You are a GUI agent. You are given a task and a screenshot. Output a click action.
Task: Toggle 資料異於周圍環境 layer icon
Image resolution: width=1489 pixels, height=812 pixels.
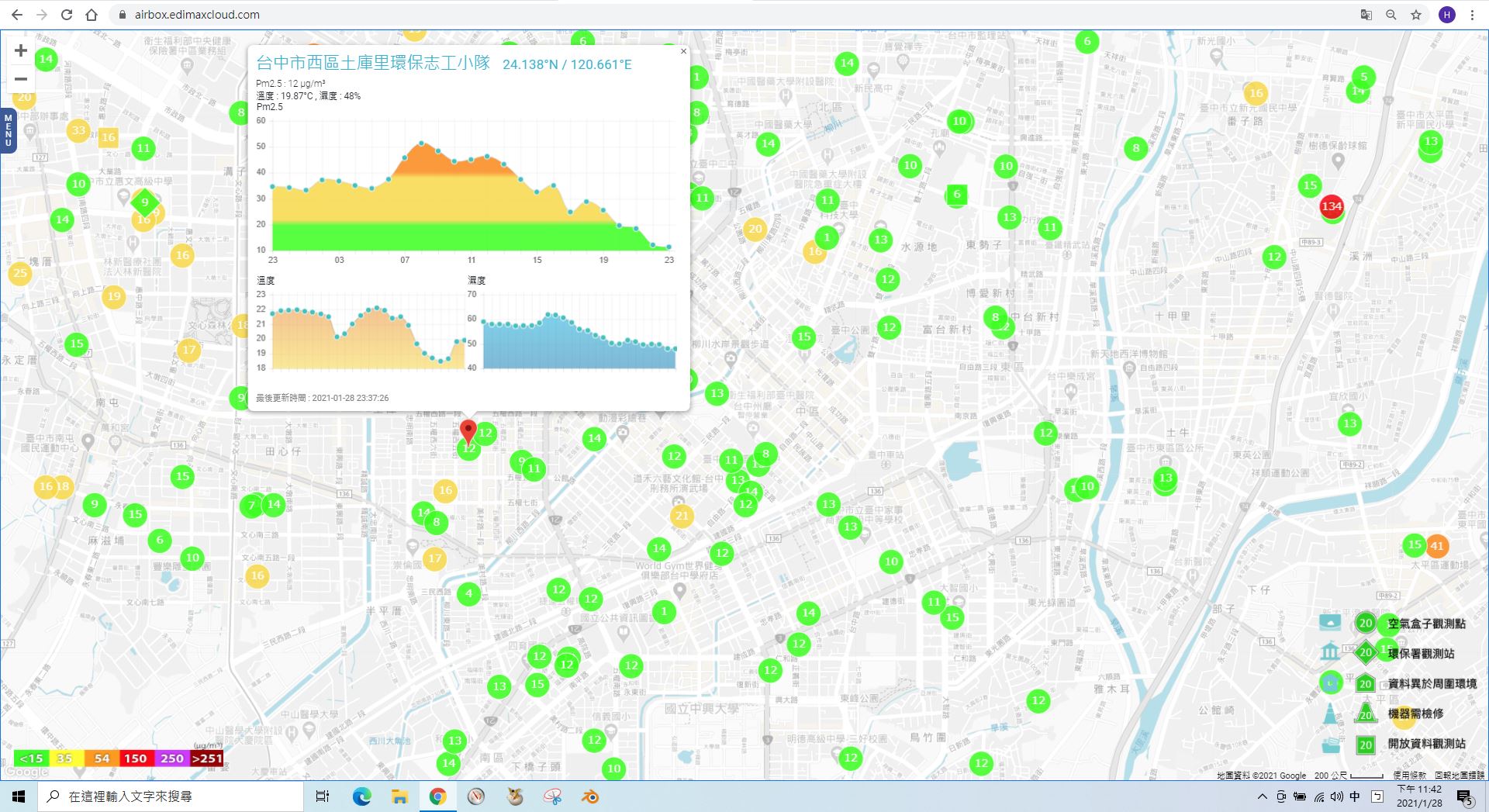[1331, 682]
